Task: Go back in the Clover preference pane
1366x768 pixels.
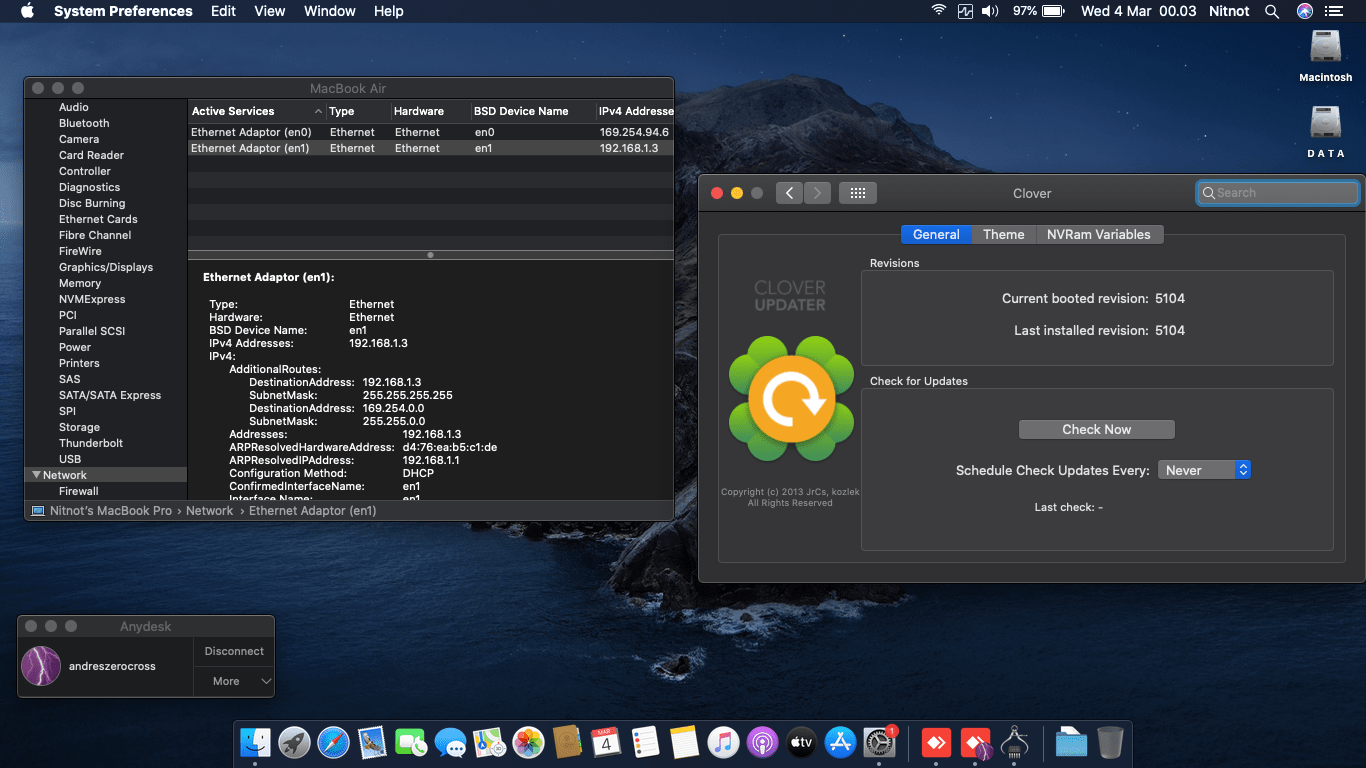Action: (x=790, y=193)
